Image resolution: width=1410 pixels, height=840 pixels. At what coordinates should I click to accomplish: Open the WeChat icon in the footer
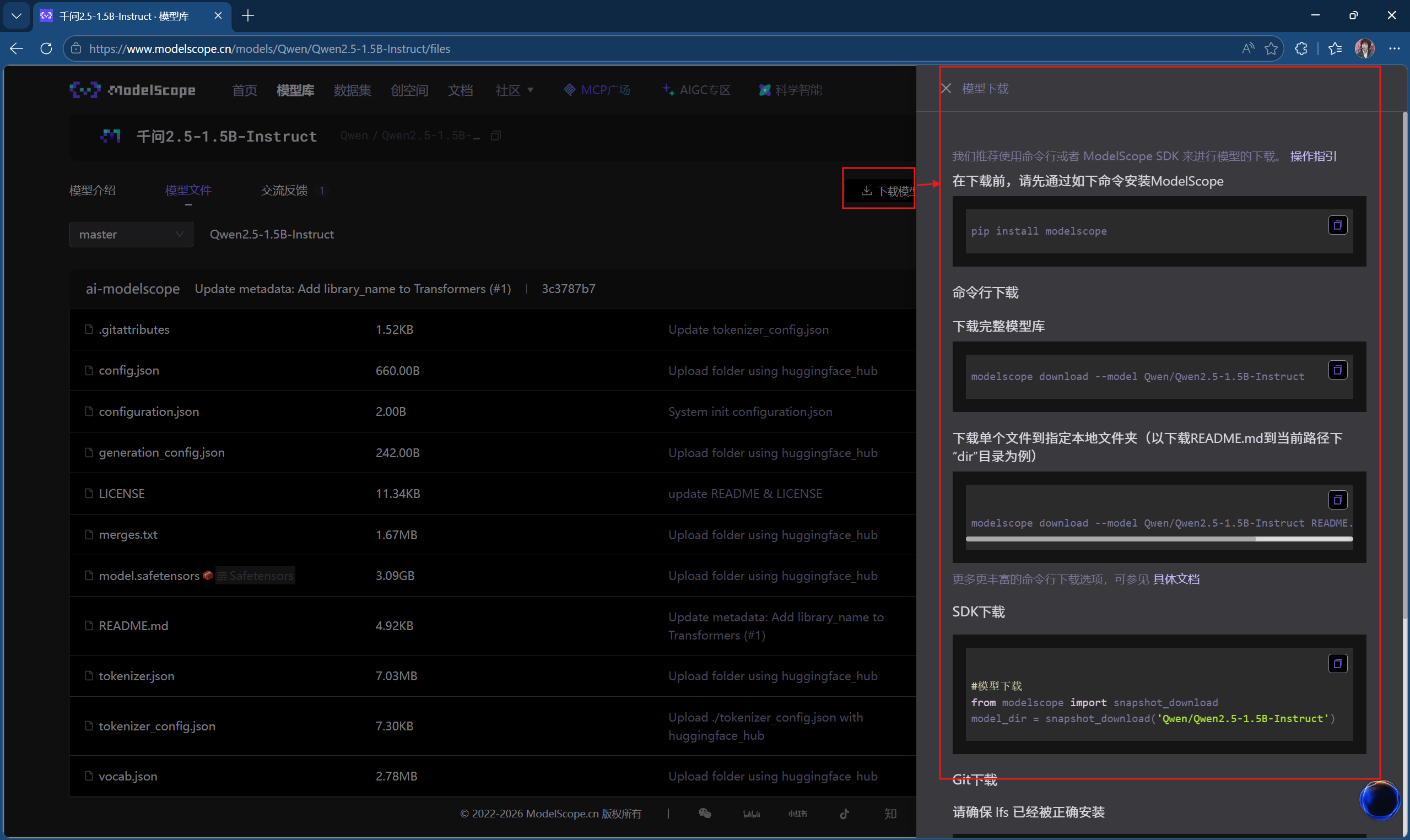pos(705,814)
